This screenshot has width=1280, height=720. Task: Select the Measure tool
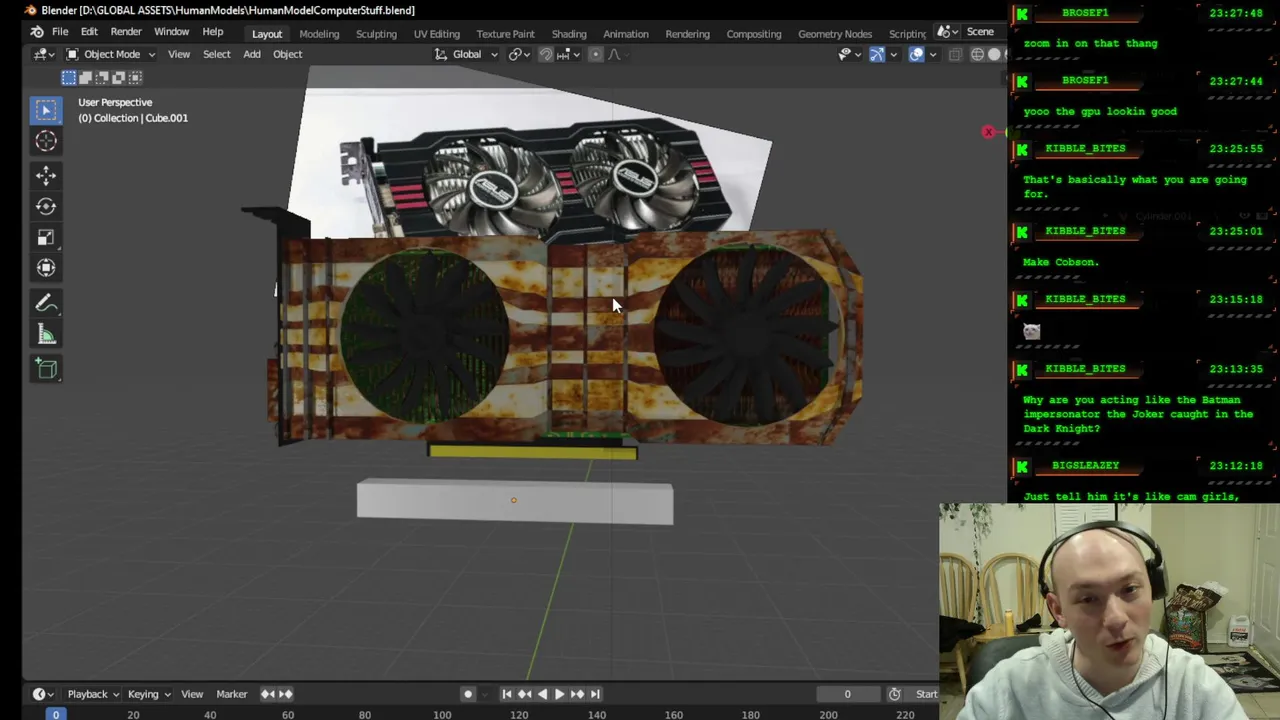tap(46, 334)
